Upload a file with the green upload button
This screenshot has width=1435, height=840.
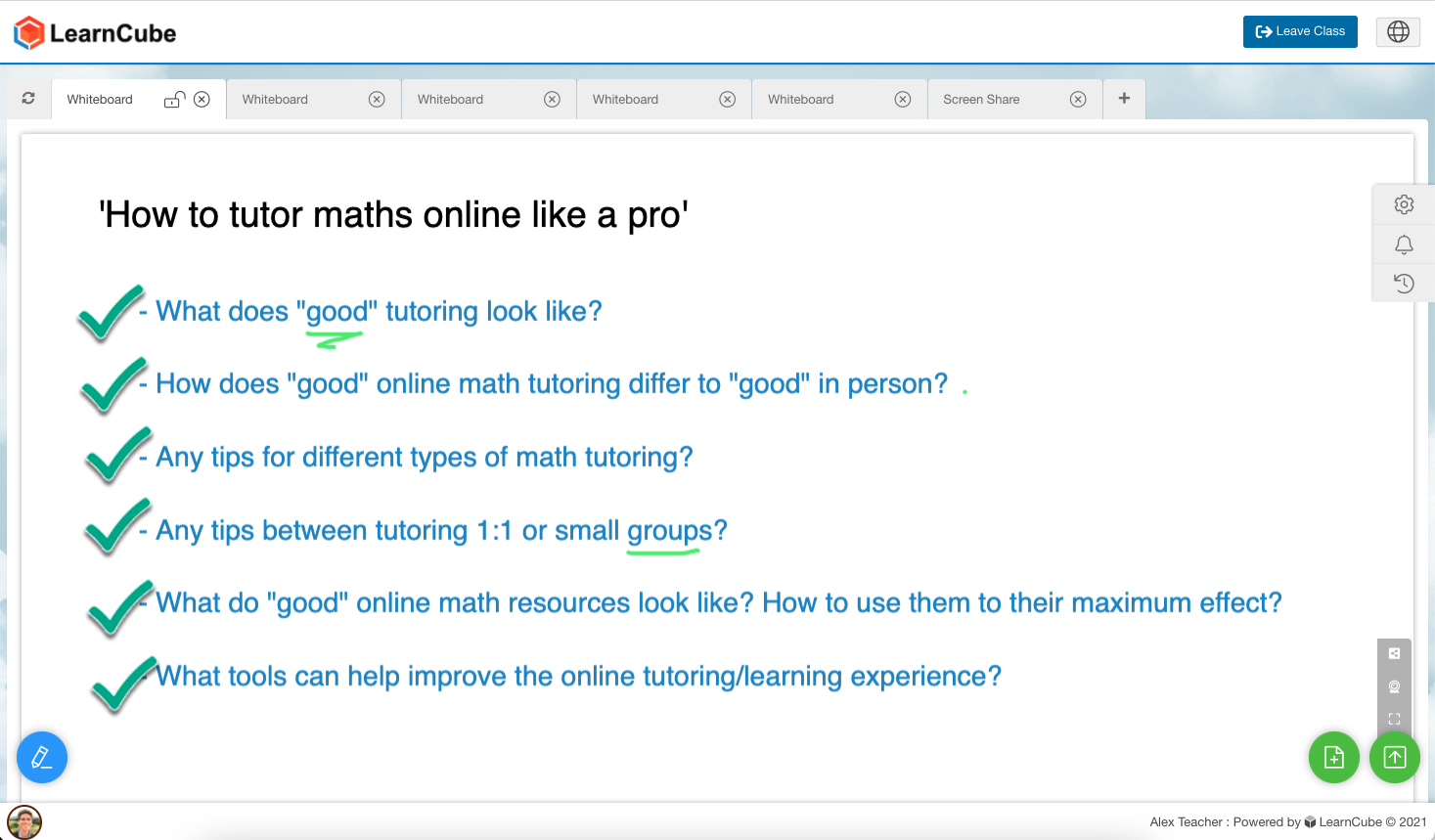point(1394,757)
